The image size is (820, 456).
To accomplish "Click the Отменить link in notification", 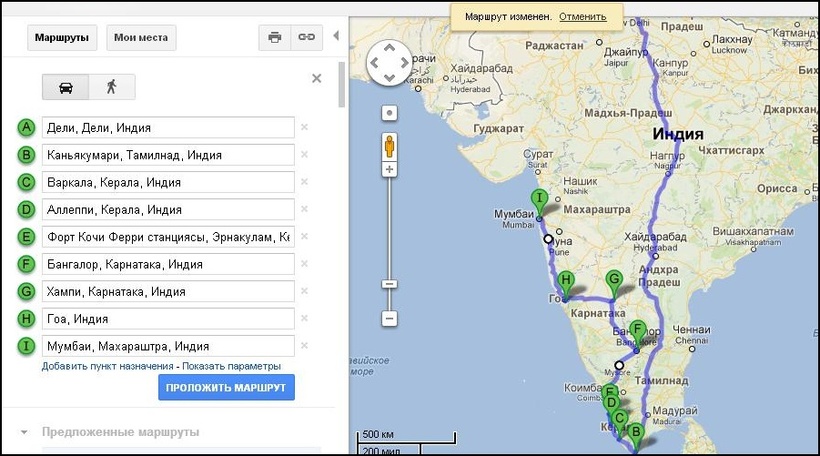I will click(x=583, y=17).
